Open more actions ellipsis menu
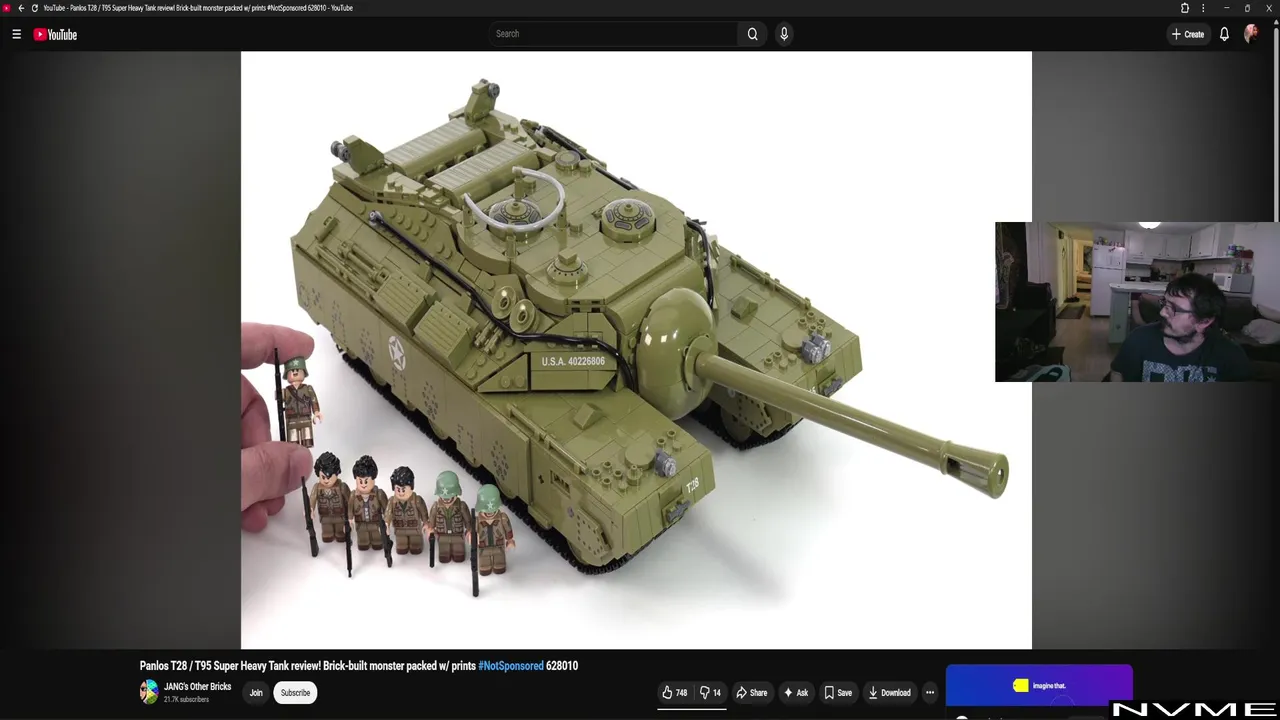 pos(930,692)
